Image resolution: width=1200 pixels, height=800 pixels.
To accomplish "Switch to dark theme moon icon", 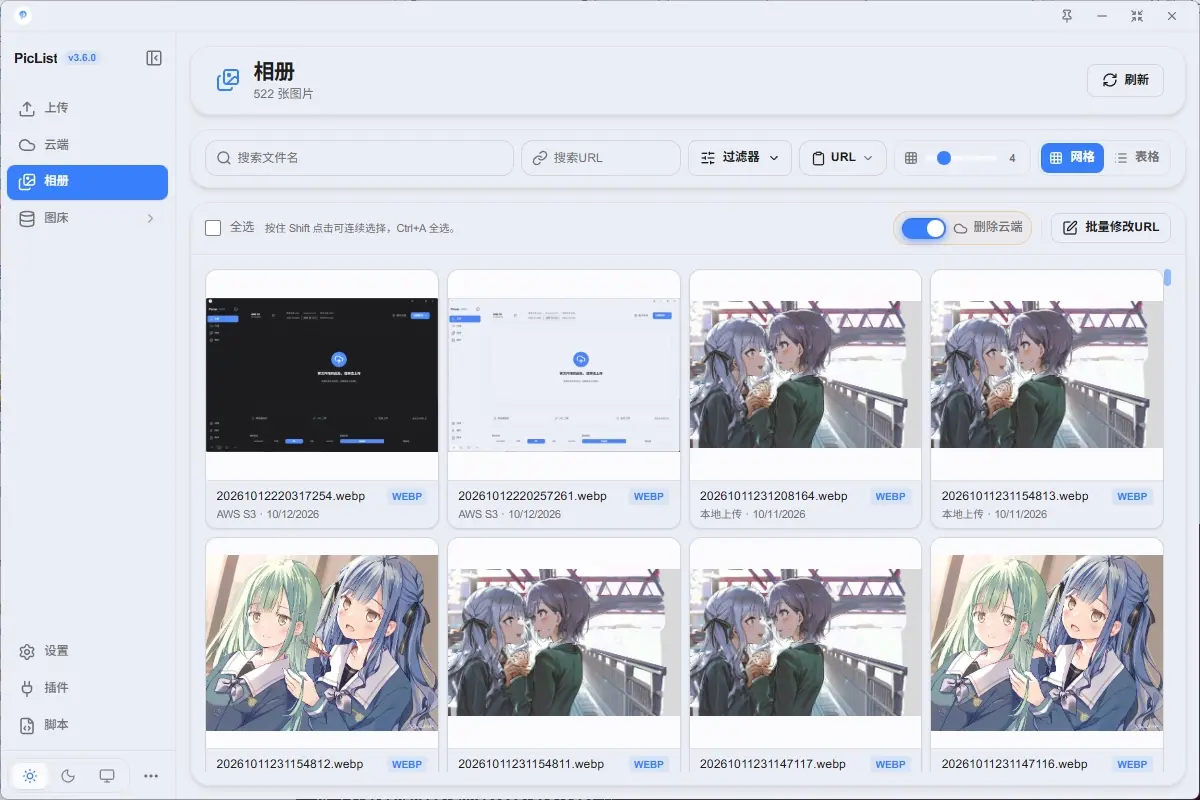I will 68,776.
